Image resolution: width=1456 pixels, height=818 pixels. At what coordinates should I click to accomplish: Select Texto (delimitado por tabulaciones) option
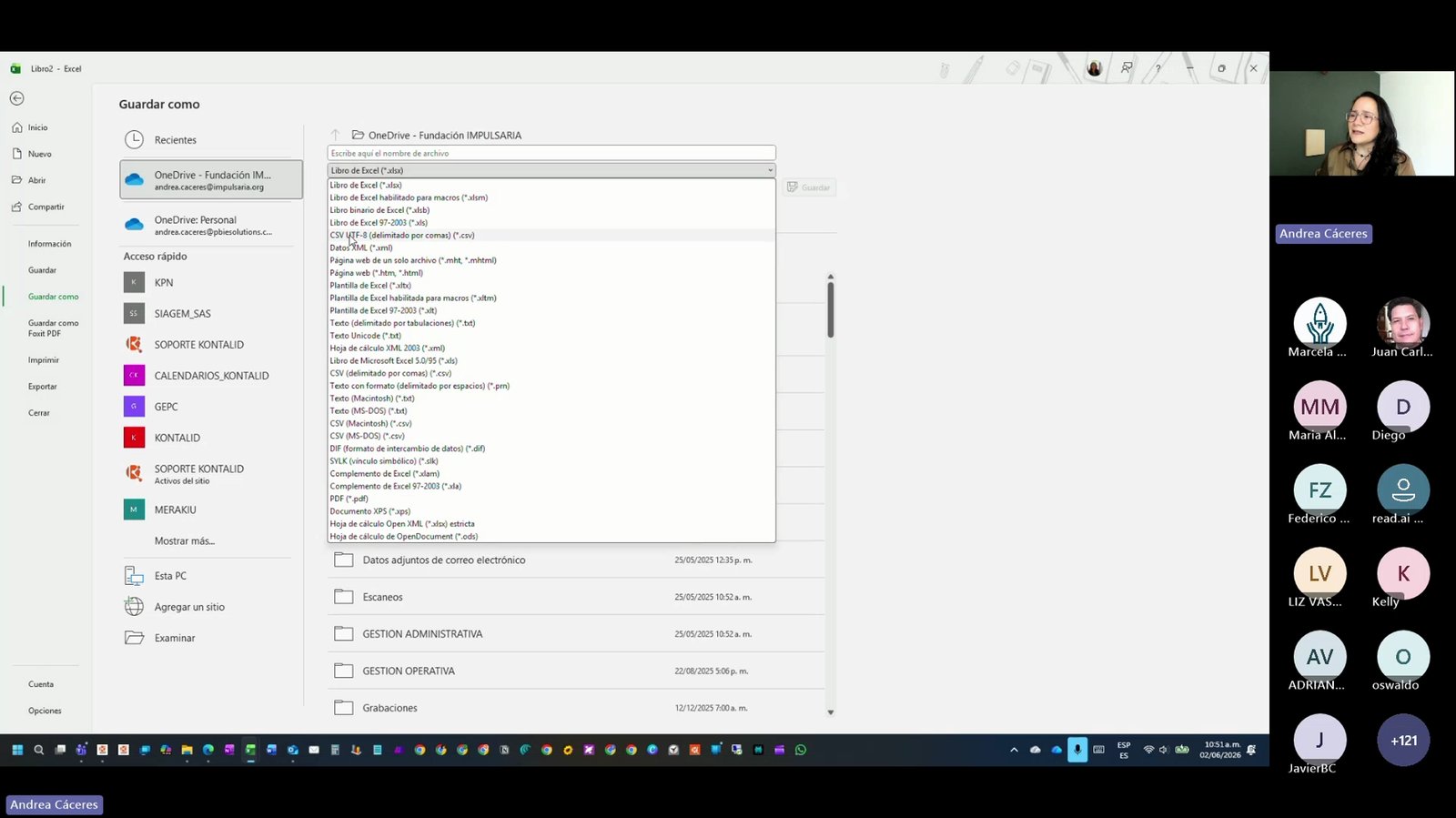(551, 323)
